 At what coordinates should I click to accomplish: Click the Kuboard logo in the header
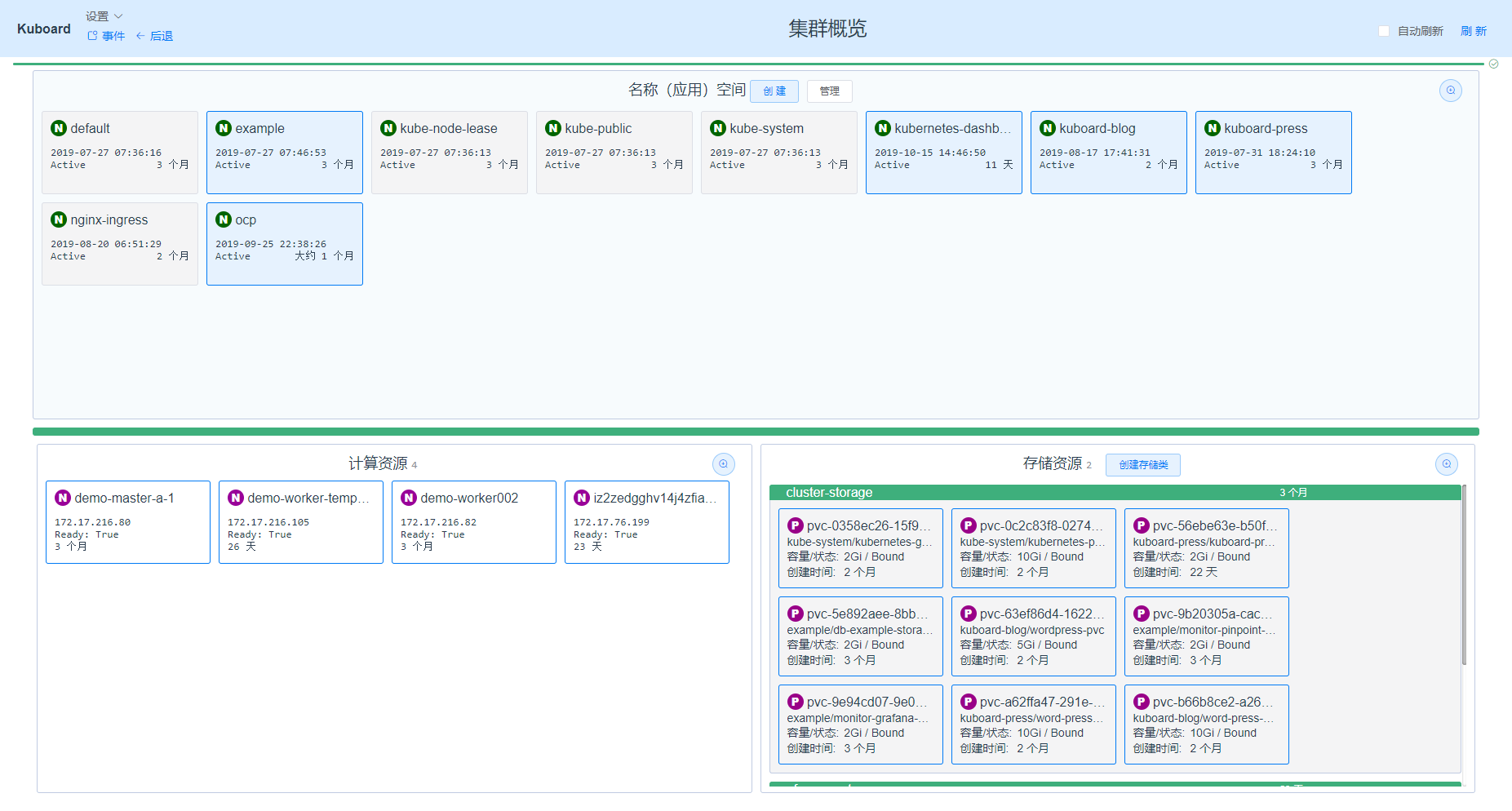[43, 29]
